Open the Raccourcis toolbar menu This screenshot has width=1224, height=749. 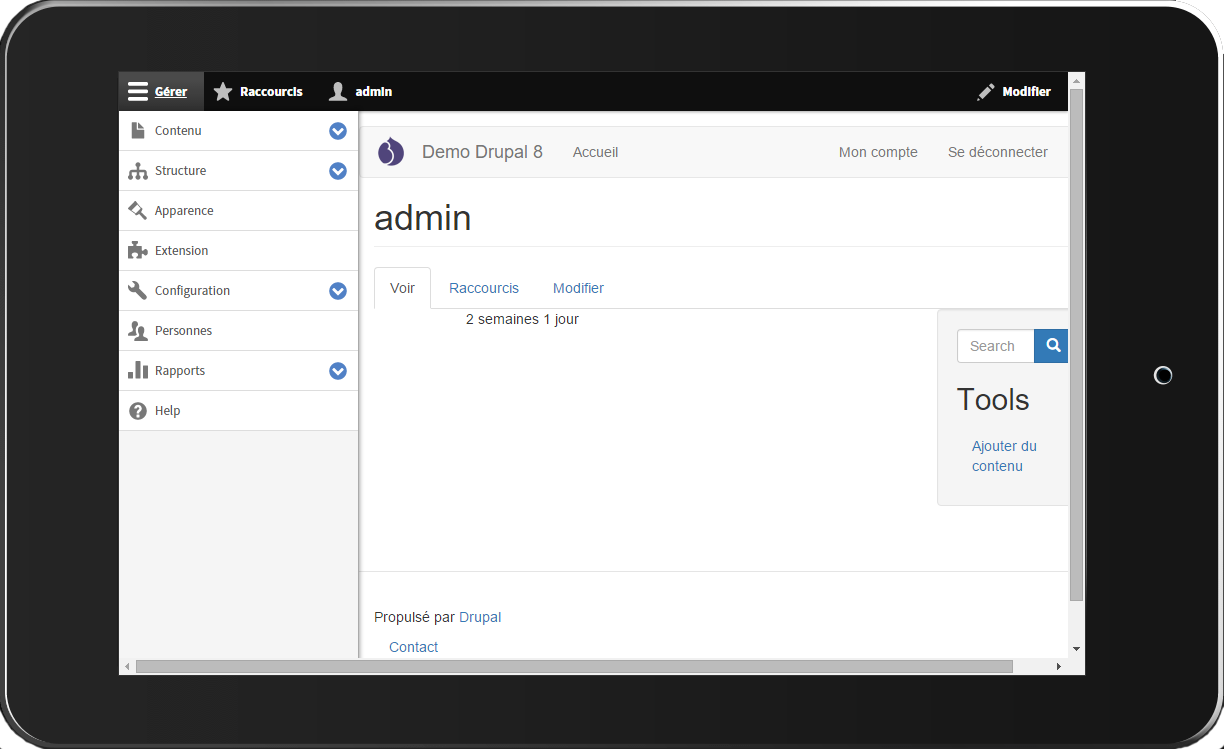258,92
